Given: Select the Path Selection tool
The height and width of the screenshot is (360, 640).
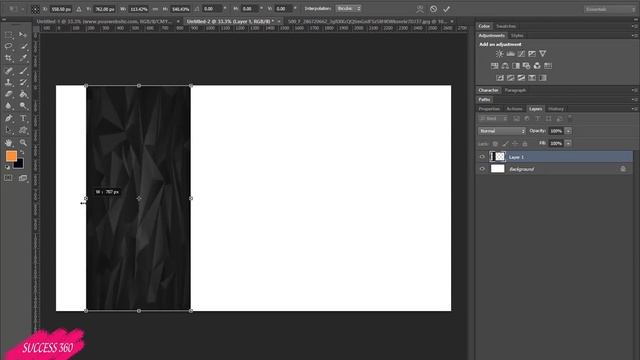Looking at the screenshot, I should point(9,130).
